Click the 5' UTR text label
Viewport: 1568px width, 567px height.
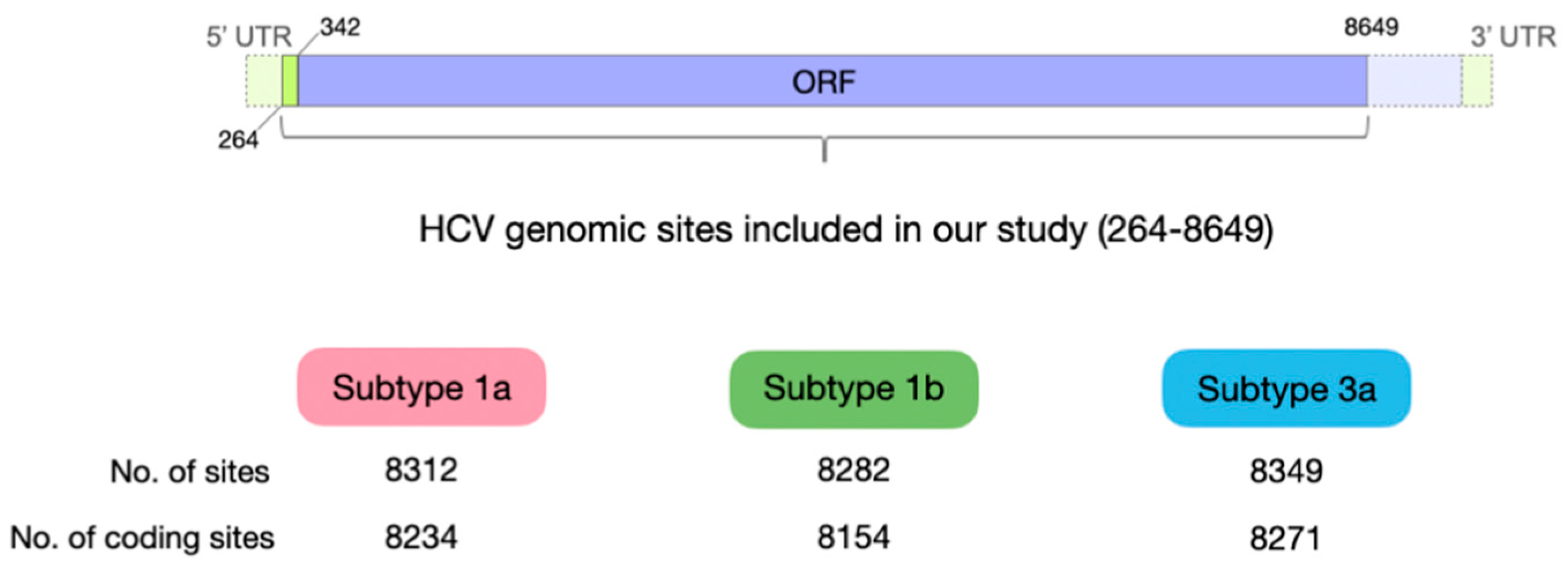(249, 37)
